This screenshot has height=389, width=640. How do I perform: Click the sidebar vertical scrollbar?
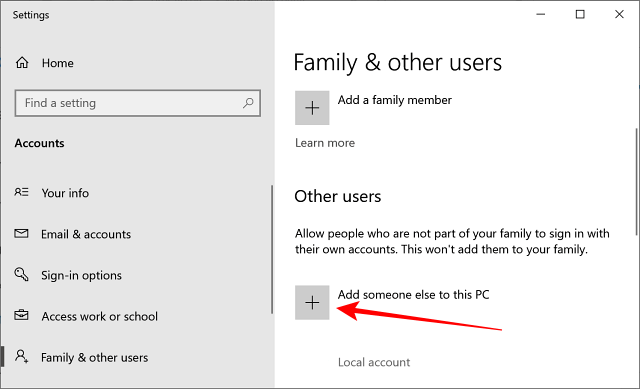[272, 249]
